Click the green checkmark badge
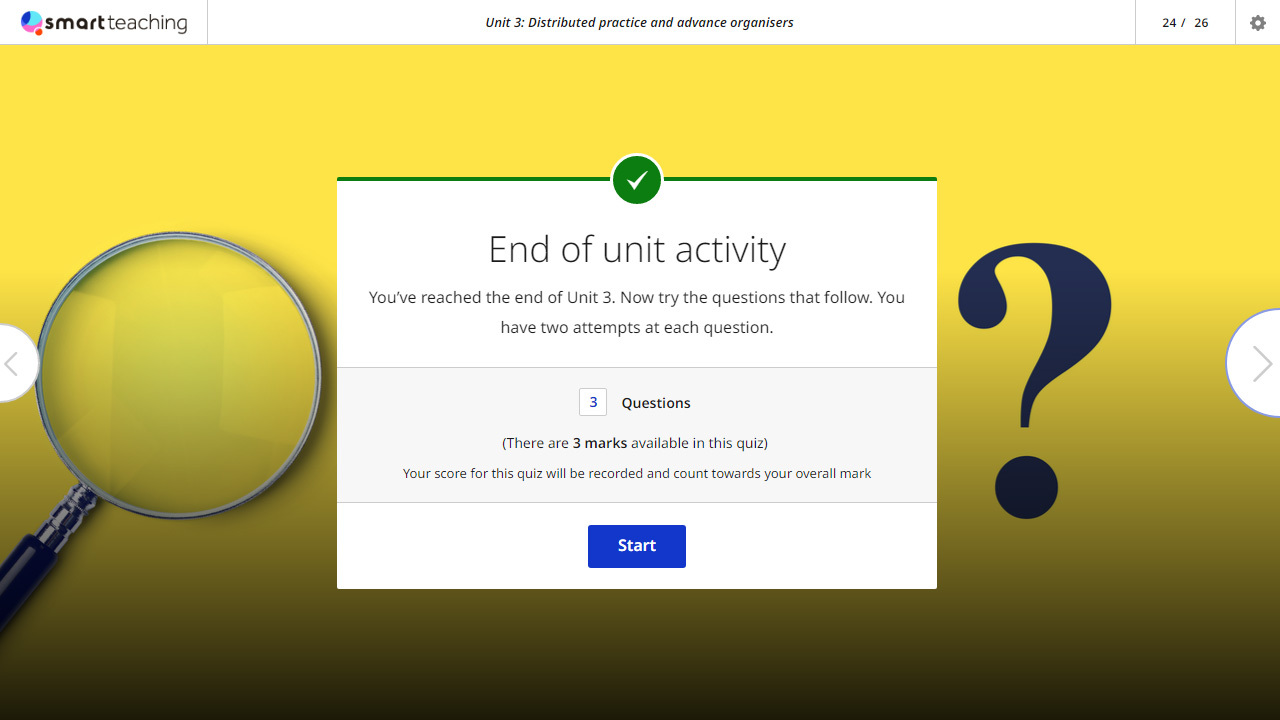The height and width of the screenshot is (720, 1280). tap(637, 180)
